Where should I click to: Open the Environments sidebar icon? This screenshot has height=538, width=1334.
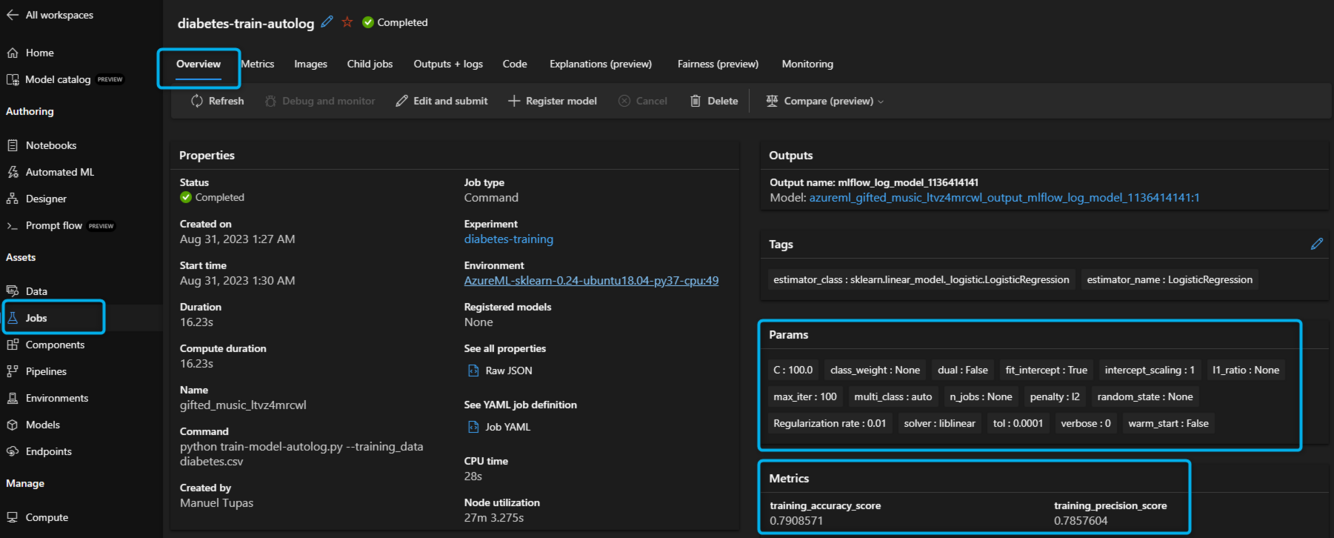(12, 398)
